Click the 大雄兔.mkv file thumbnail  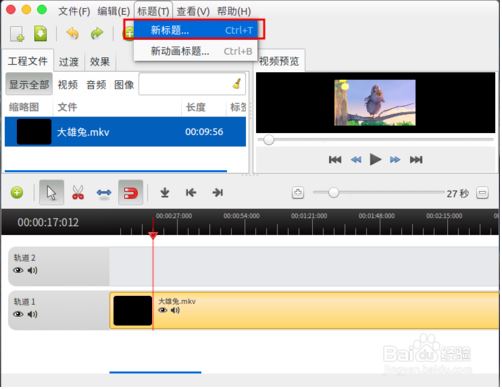[34, 132]
